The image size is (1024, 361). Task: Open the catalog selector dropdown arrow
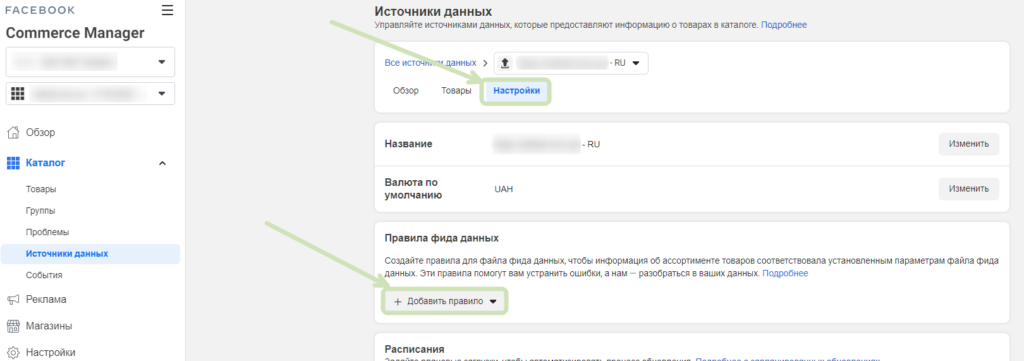tap(161, 94)
